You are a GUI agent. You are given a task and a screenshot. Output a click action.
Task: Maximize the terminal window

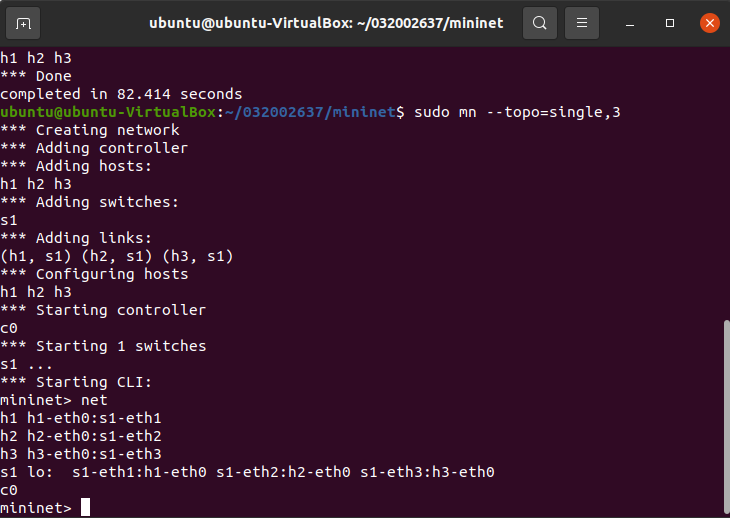pyautogui.click(x=670, y=22)
